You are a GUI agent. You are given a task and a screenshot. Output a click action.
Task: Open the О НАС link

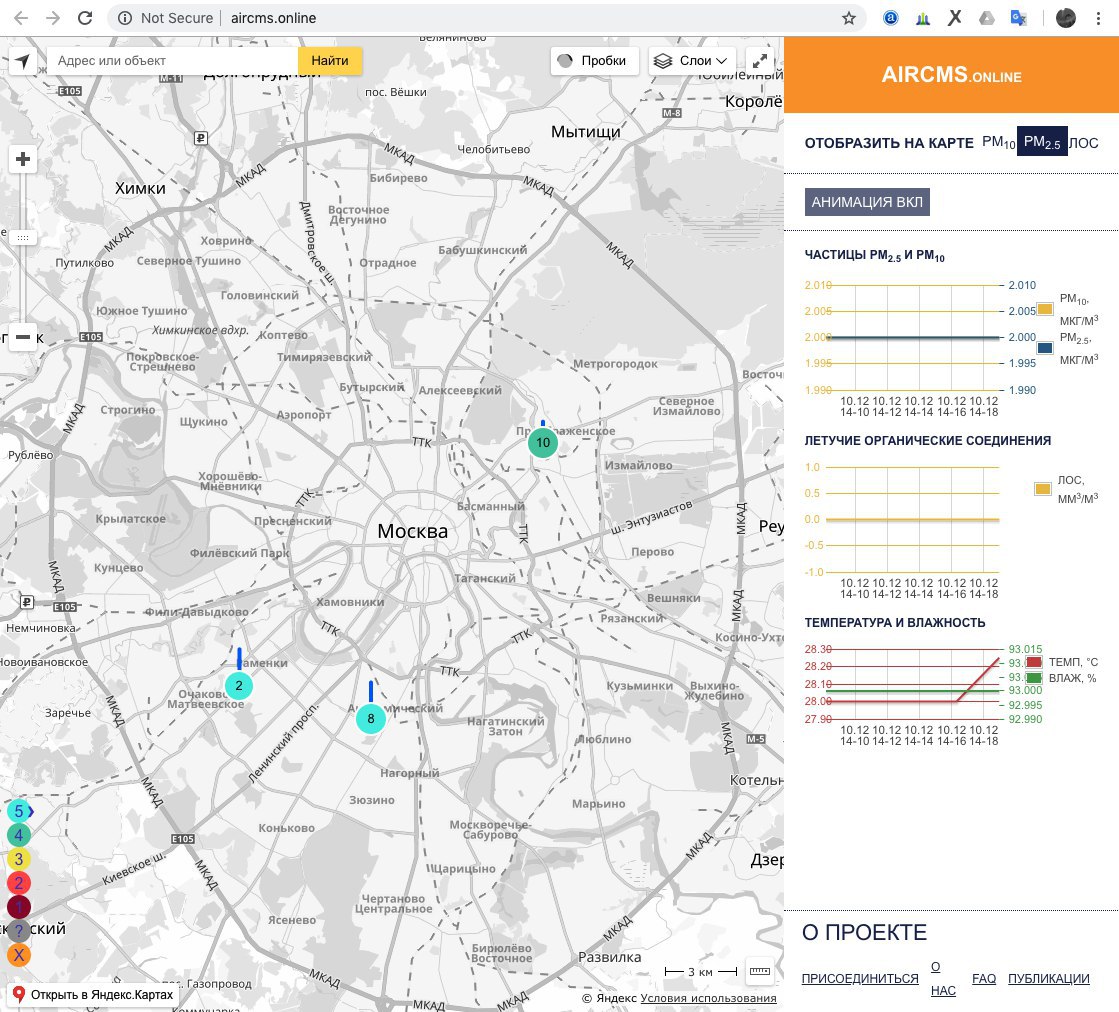click(x=943, y=978)
